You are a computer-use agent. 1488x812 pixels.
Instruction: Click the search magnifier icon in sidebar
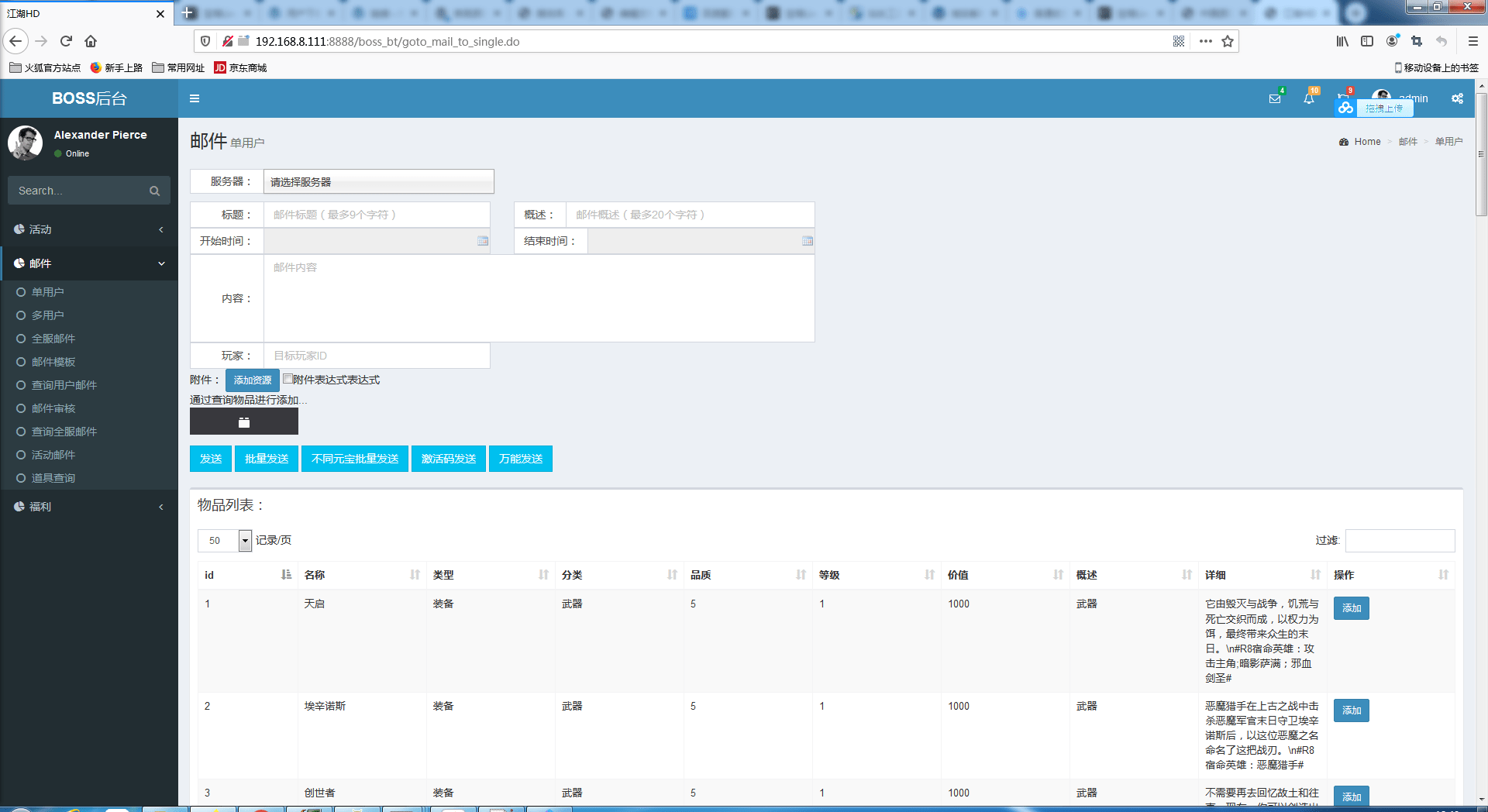pyautogui.click(x=154, y=191)
